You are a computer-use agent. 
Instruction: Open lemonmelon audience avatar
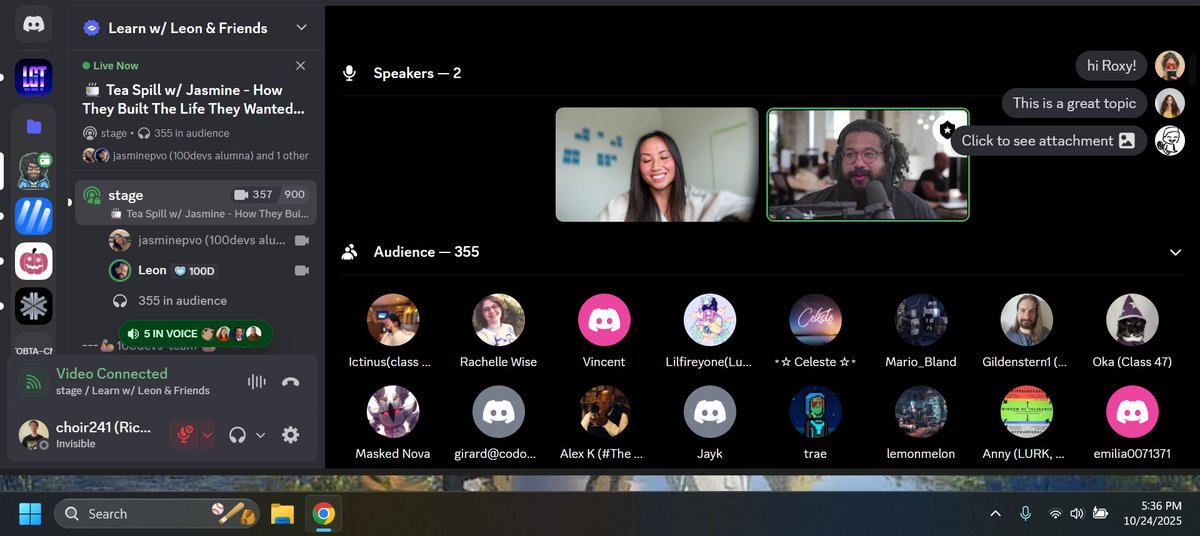point(921,412)
